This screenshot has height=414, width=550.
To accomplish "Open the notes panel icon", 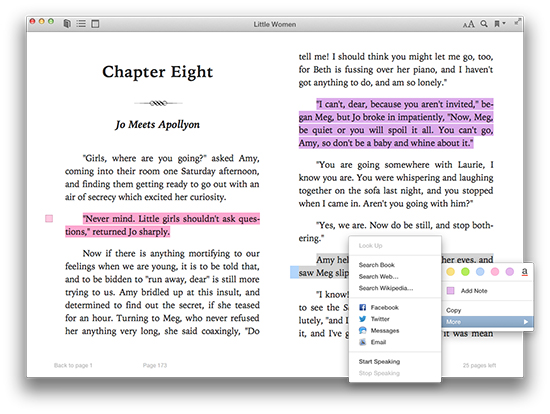I will point(95,24).
